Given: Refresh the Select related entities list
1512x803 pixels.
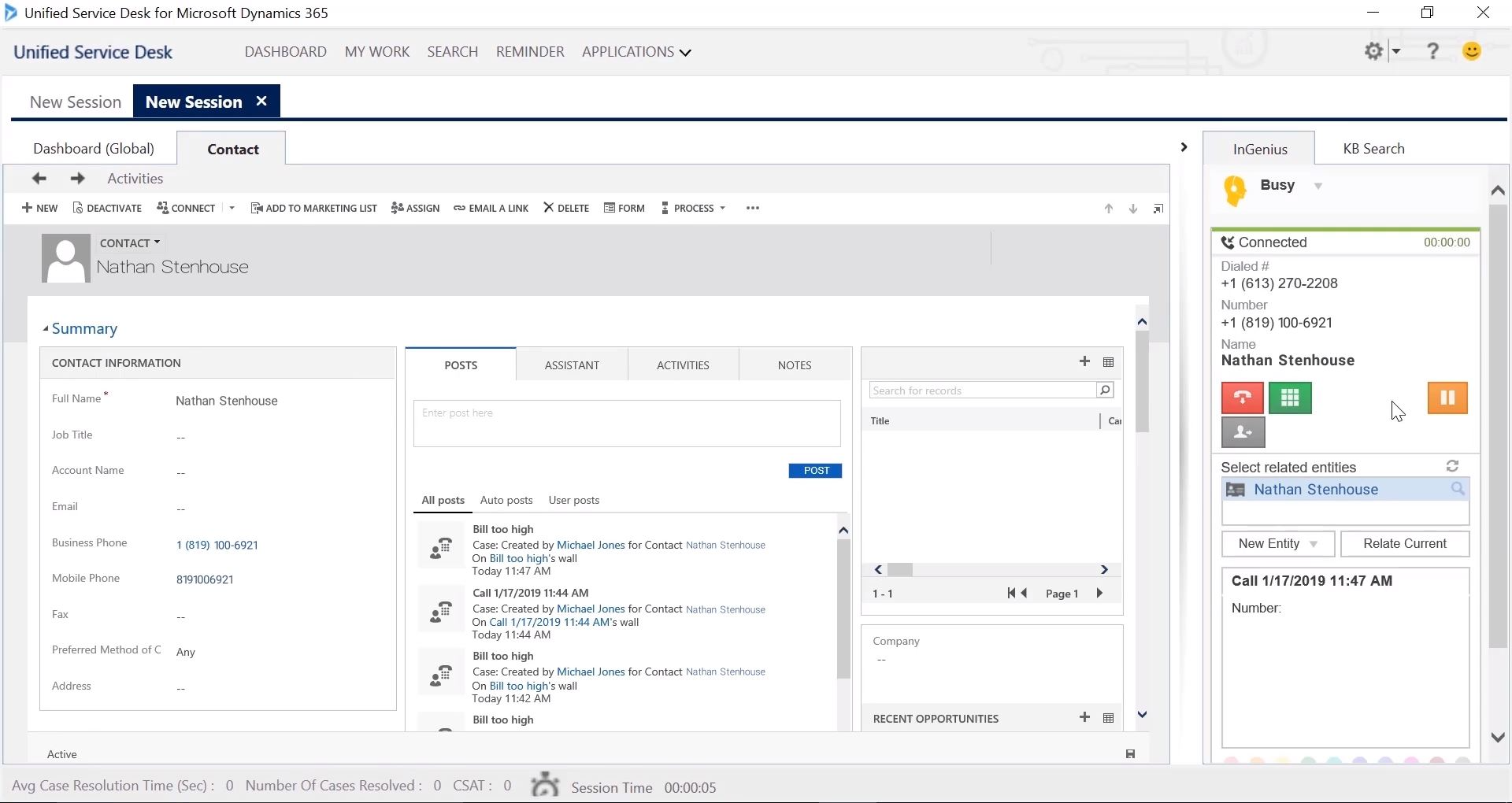Looking at the screenshot, I should click(x=1453, y=466).
